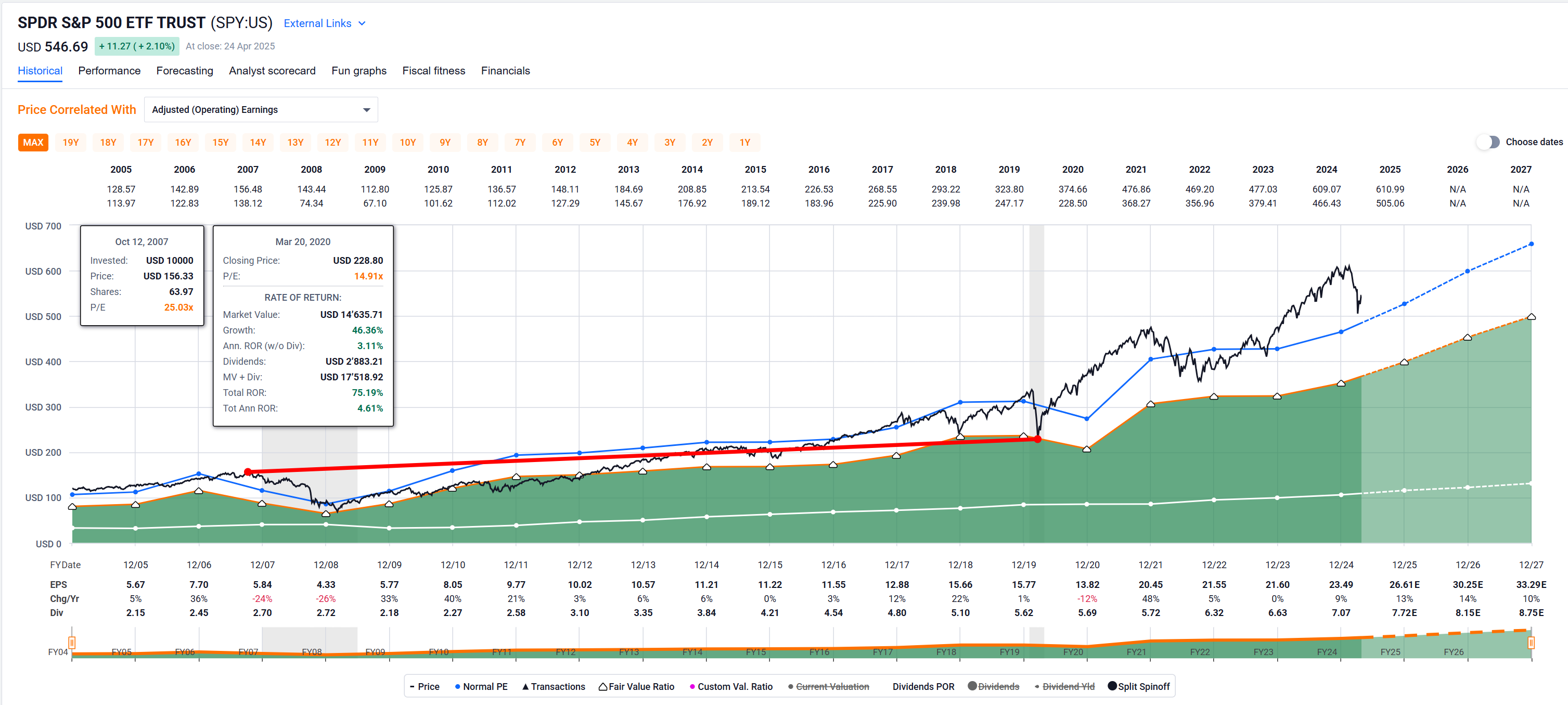Image resolution: width=1568 pixels, height=705 pixels.
Task: Click the USD 546.69 price
Action: click(53, 46)
